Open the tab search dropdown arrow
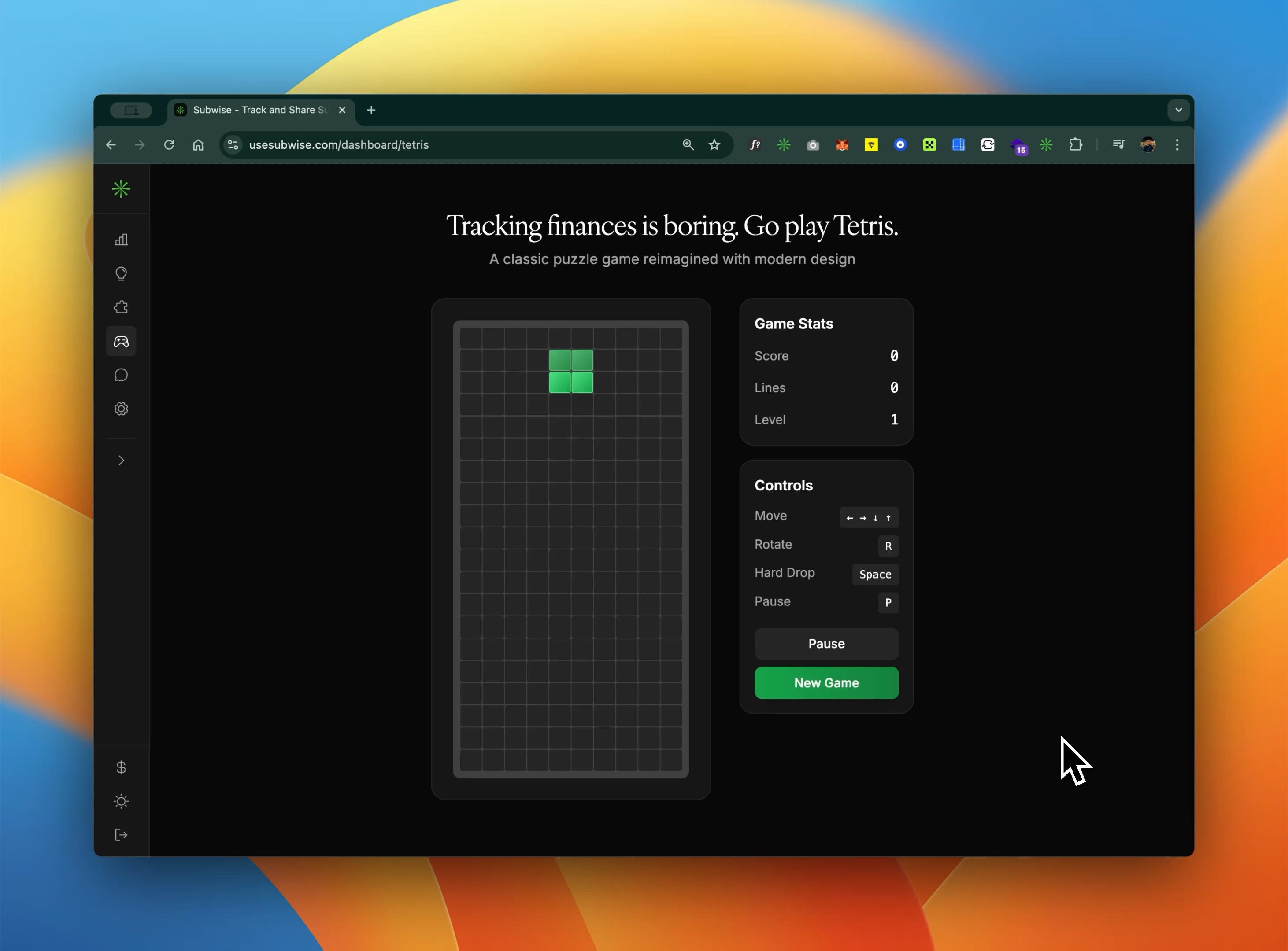This screenshot has height=951, width=1288. [1179, 110]
